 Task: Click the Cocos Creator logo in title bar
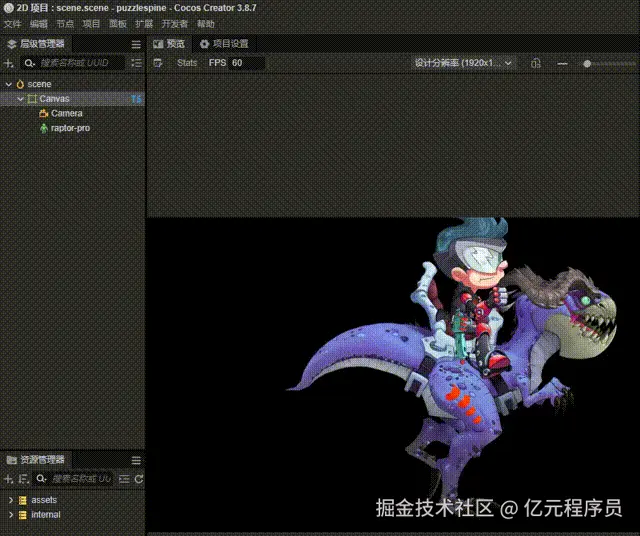tap(8, 8)
